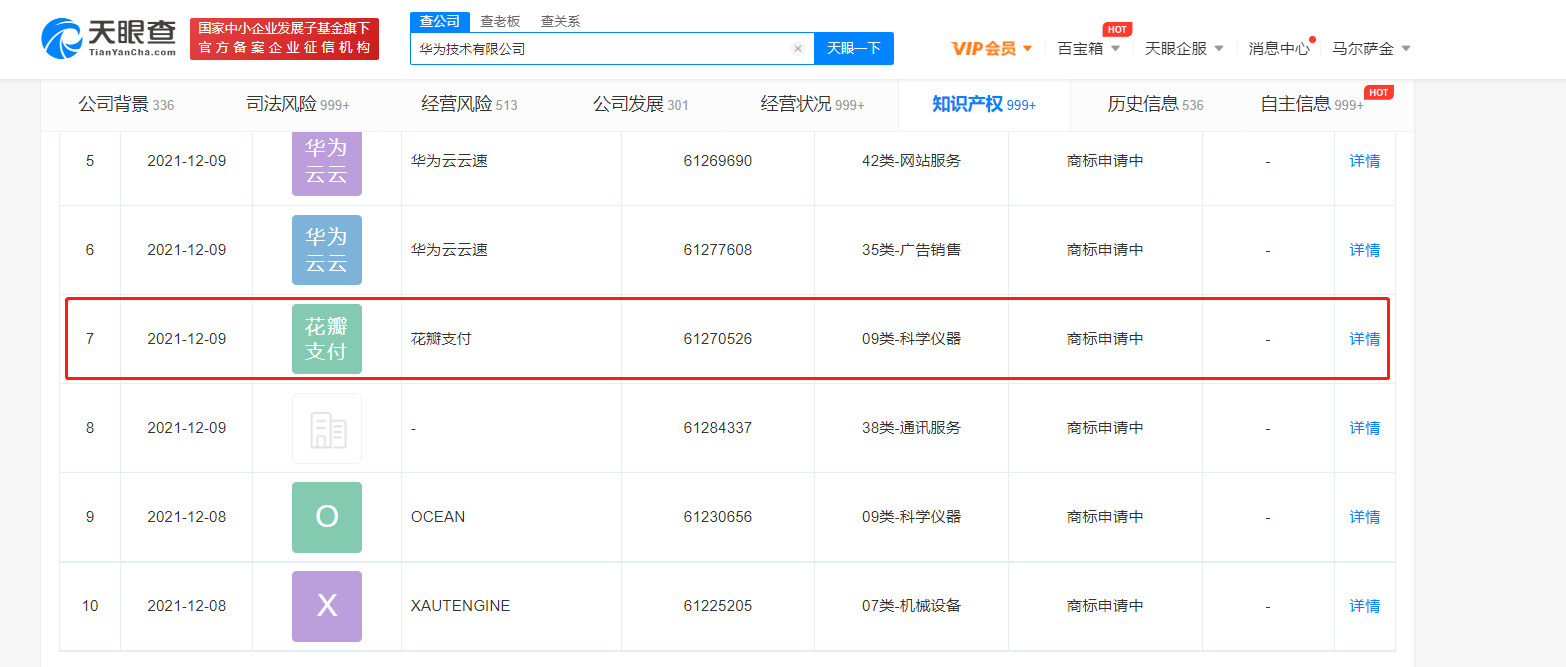Image resolution: width=1566 pixels, height=667 pixels.
Task: Open the 马尔萨金 user menu
Action: point(1371,48)
